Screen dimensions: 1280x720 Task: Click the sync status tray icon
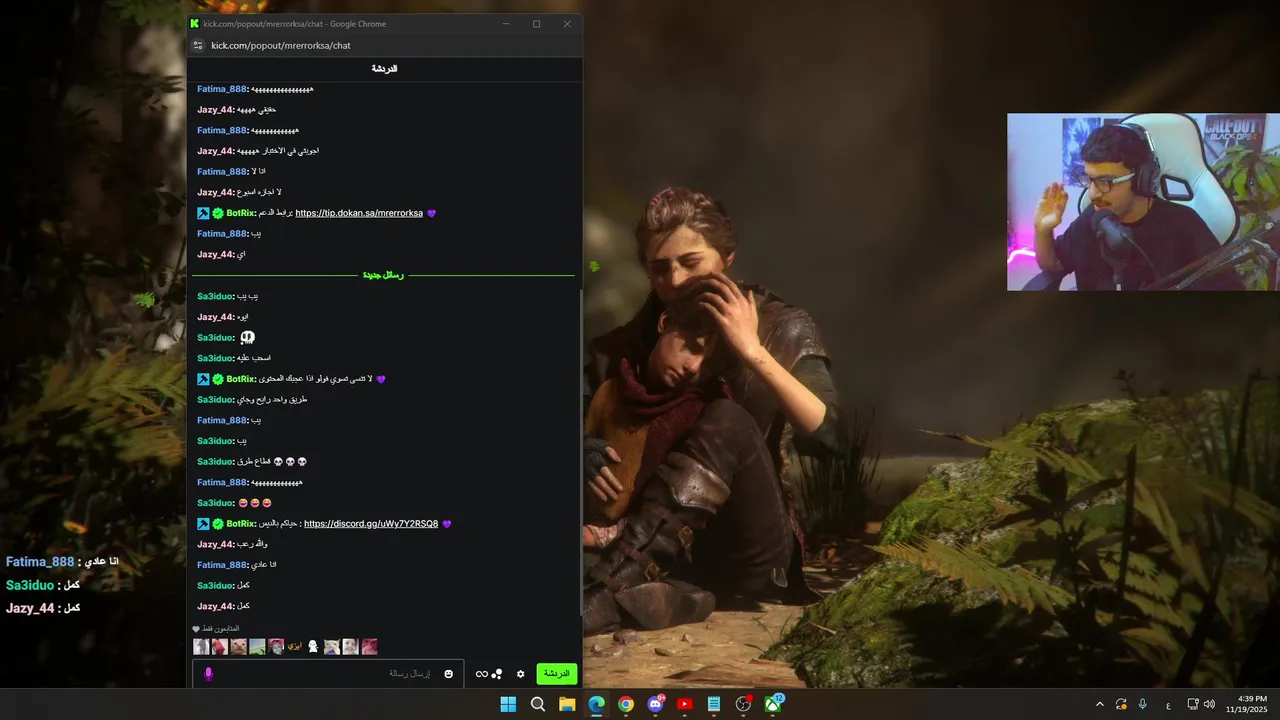[x=1121, y=704]
